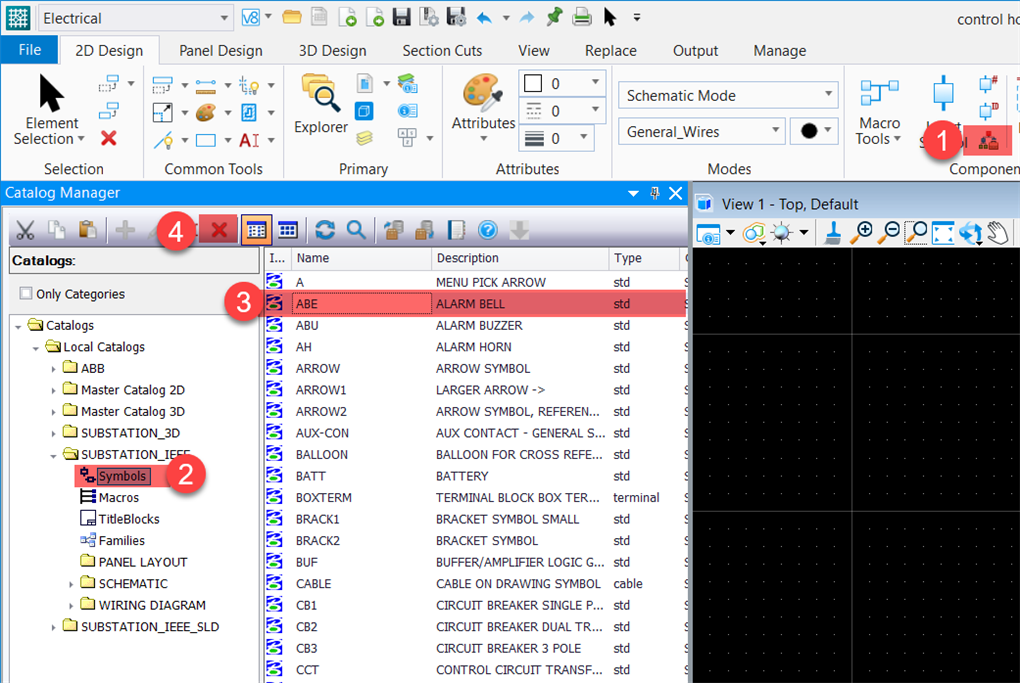This screenshot has width=1020, height=683.
Task: Open Catalog Manager help with the question mark icon
Action: [x=485, y=230]
